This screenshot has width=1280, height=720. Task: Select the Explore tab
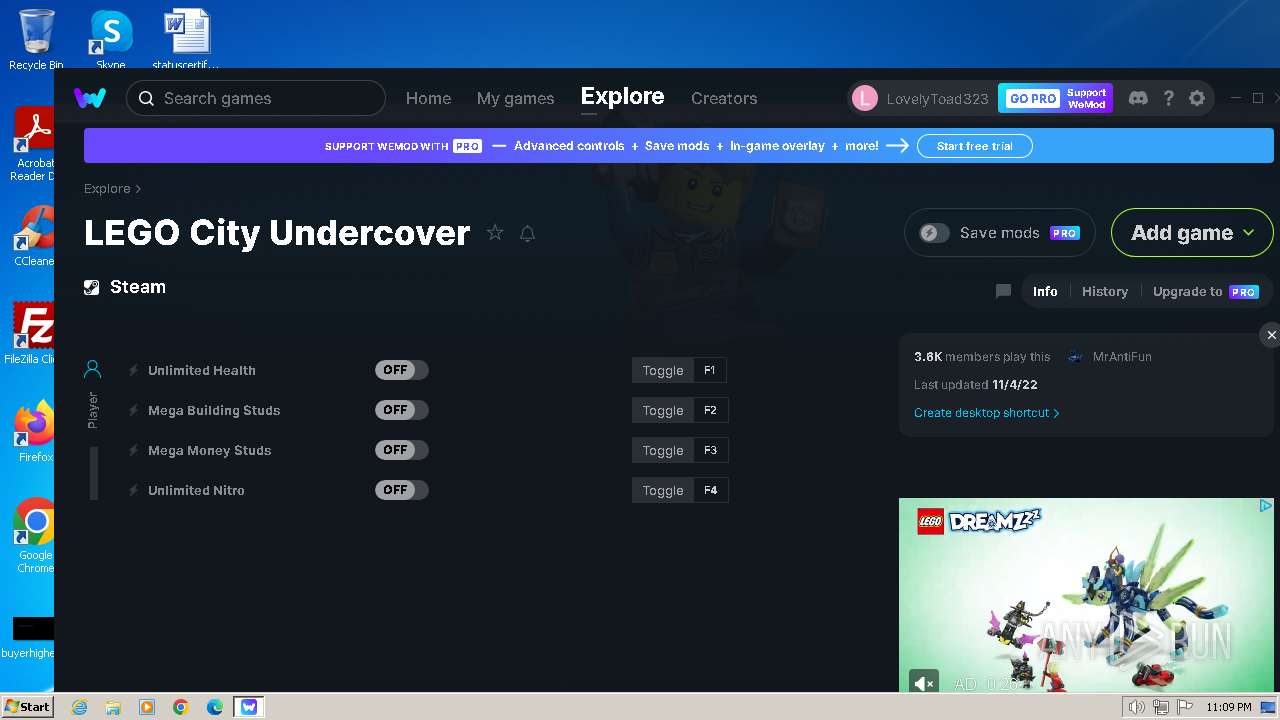[622, 97]
